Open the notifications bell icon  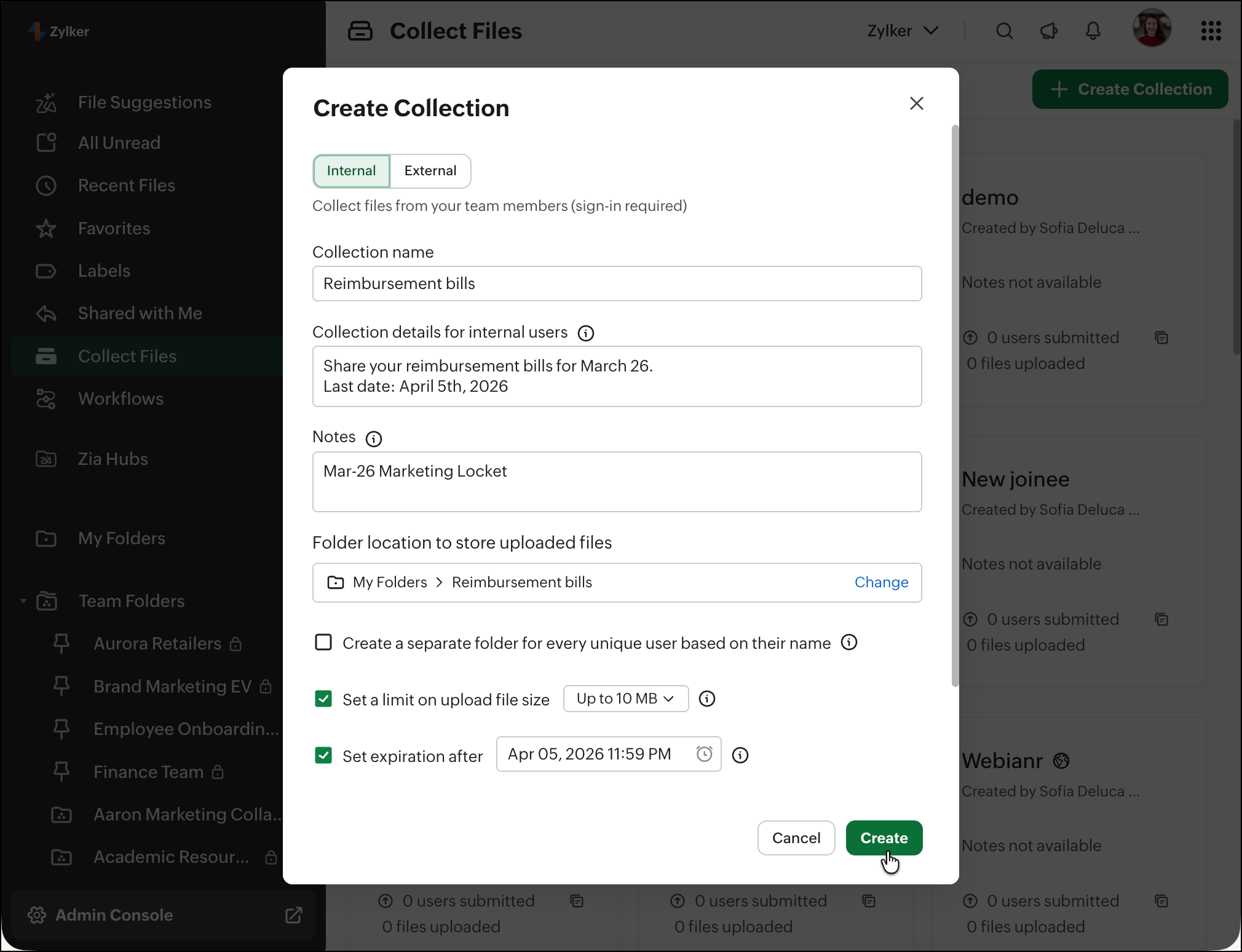(x=1093, y=31)
